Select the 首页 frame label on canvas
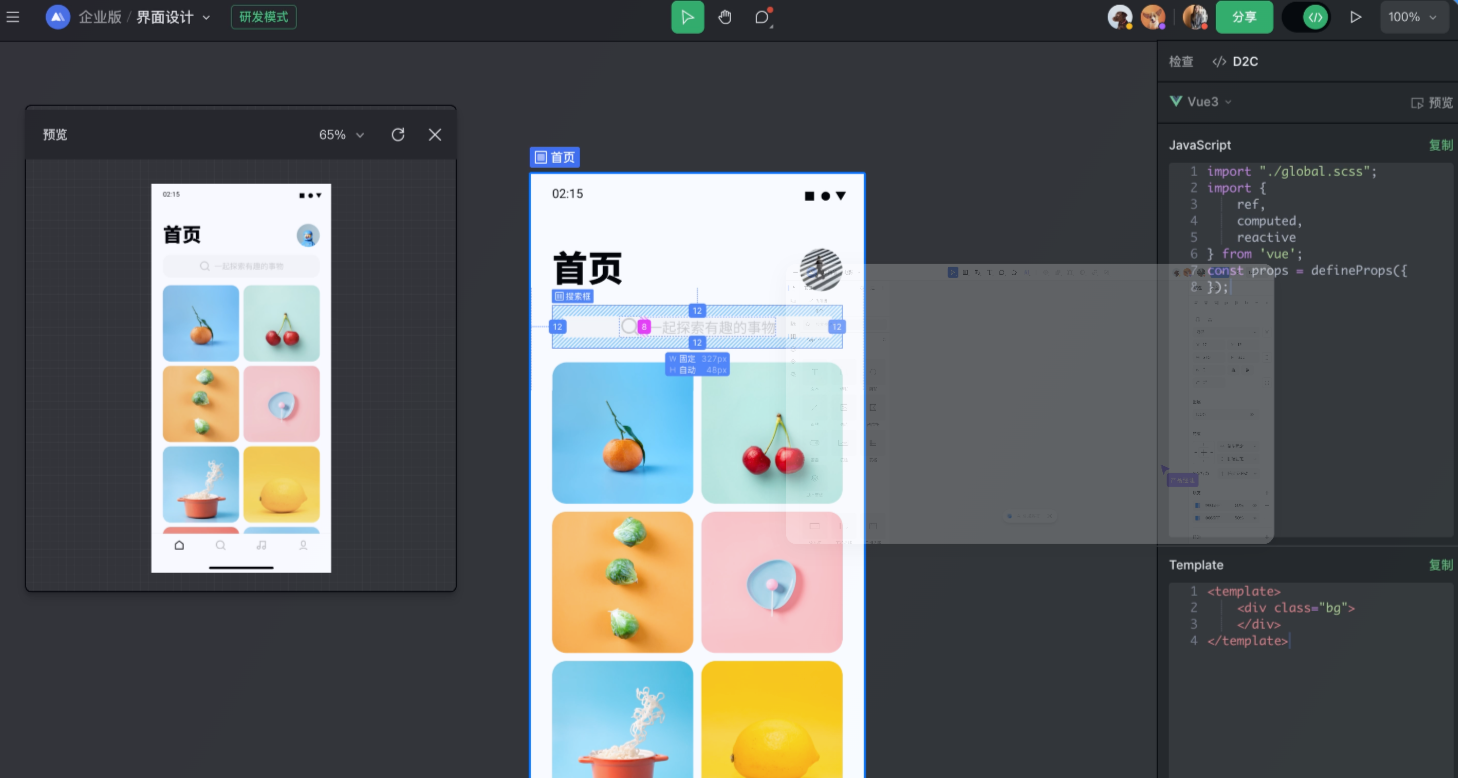This screenshot has width=1458, height=778. click(x=555, y=157)
